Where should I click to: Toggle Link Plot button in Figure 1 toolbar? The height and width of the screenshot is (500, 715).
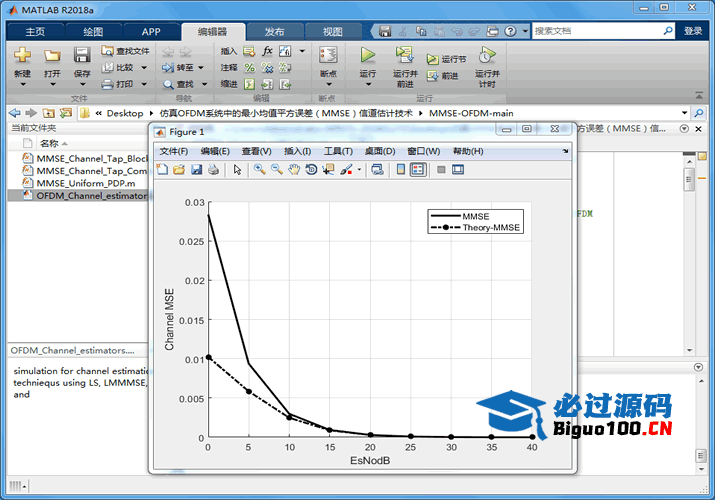[x=378, y=170]
